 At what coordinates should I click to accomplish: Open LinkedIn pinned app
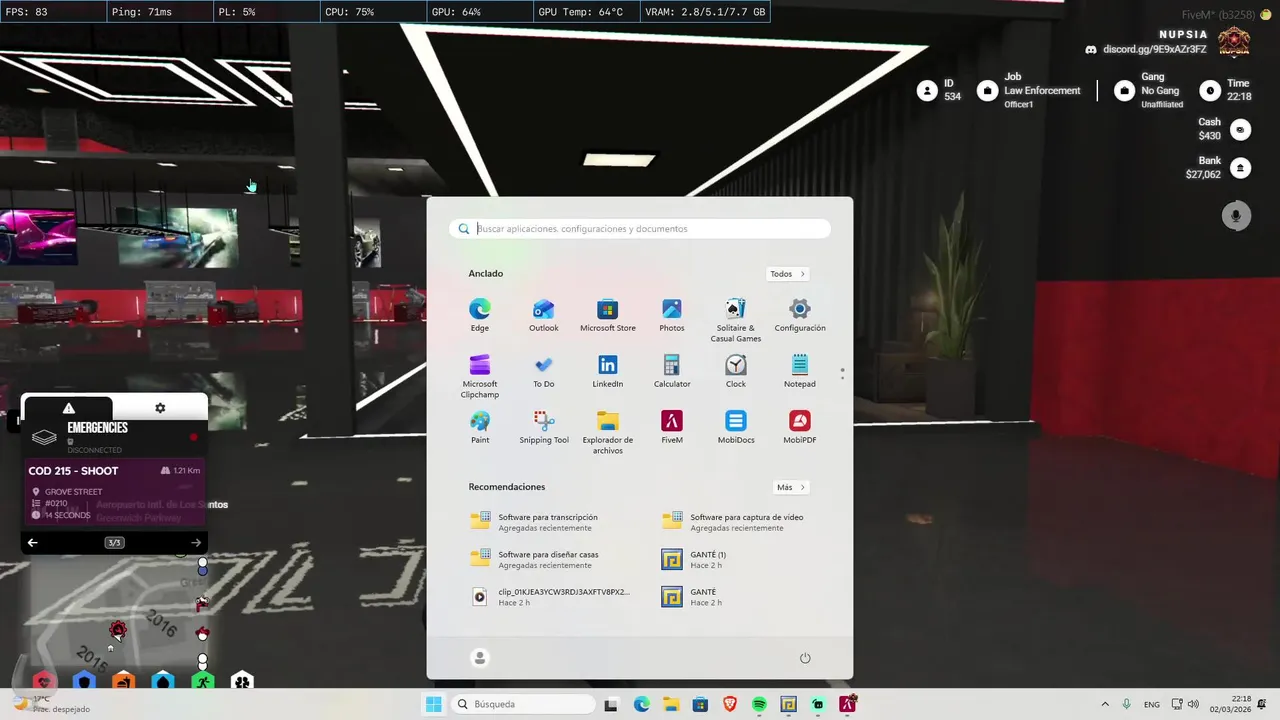[608, 371]
